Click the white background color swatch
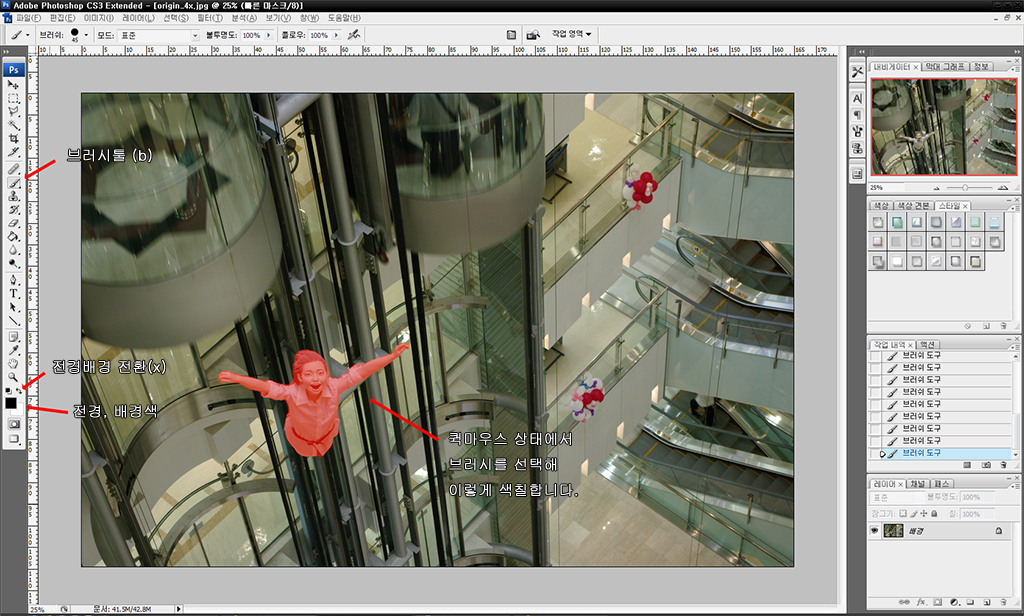This screenshot has height=616, width=1024. point(19,410)
